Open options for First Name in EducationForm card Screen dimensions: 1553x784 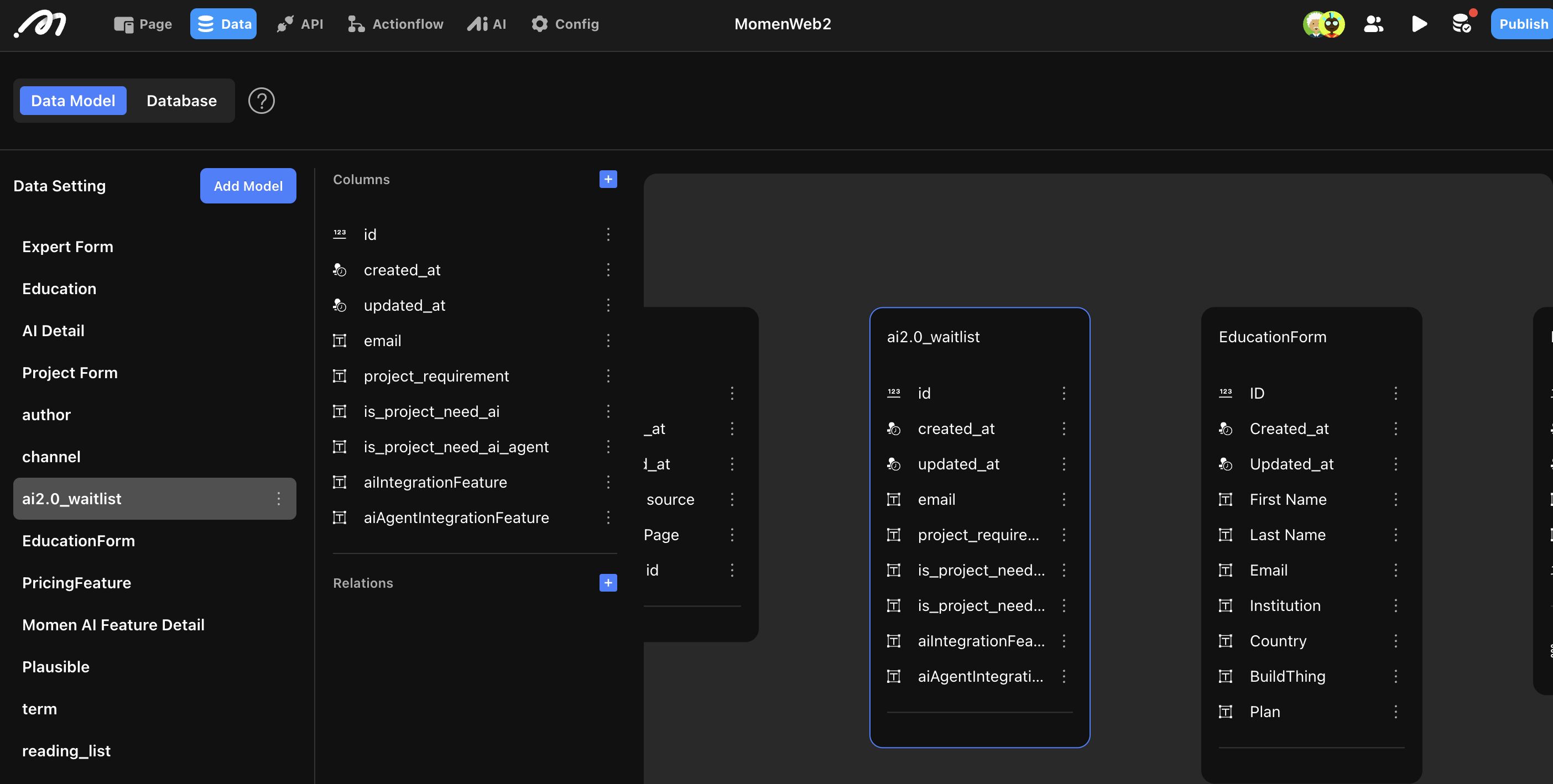click(x=1395, y=500)
